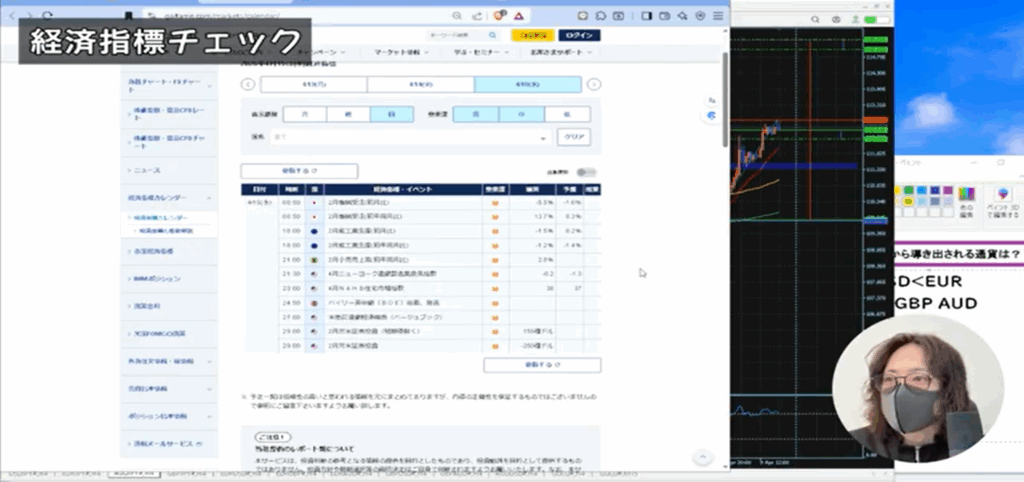Pick the yellow color swatch in Paint
The image size is (1024, 482).
[x=907, y=200]
